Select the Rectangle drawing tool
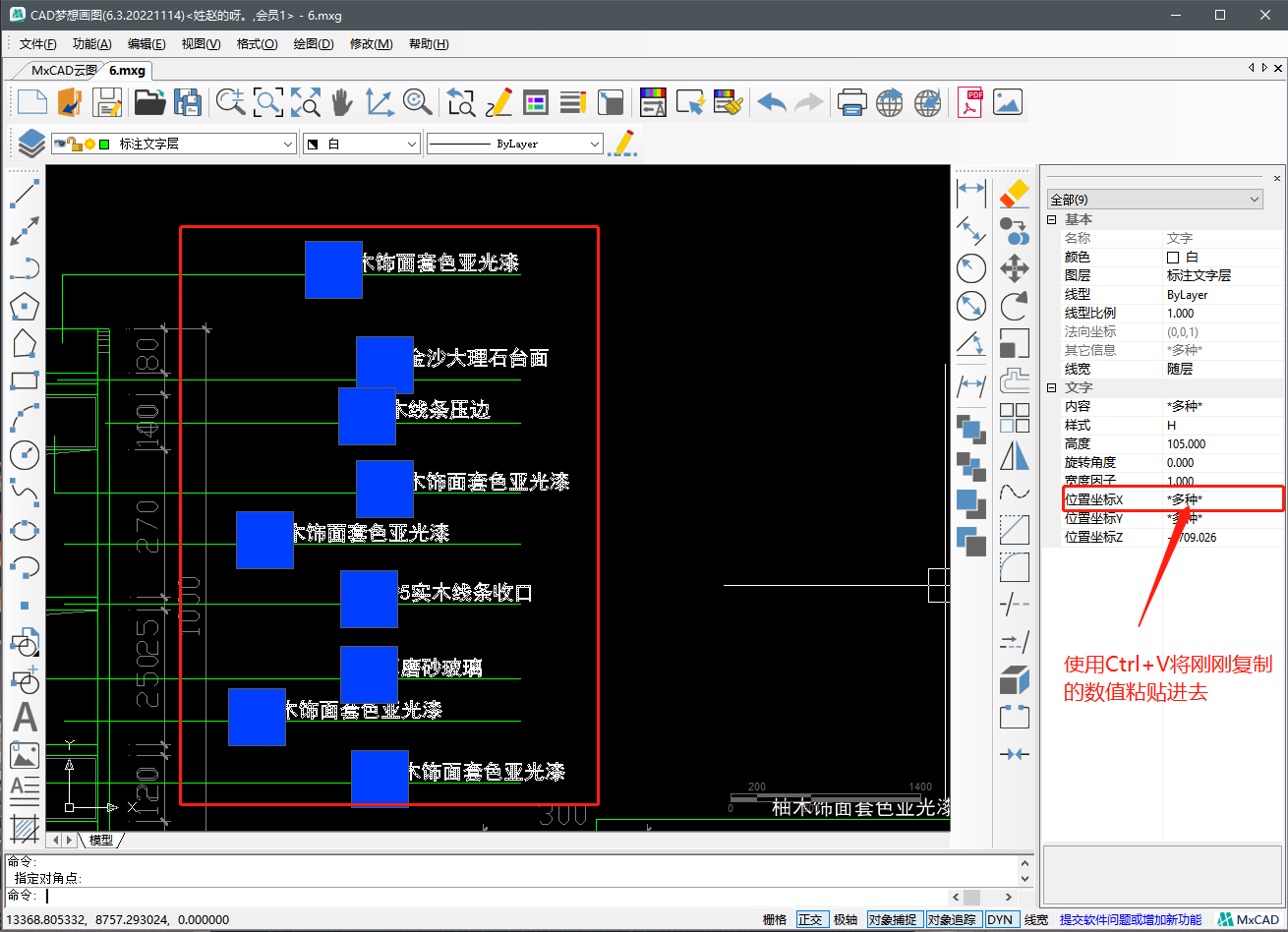 (x=25, y=380)
